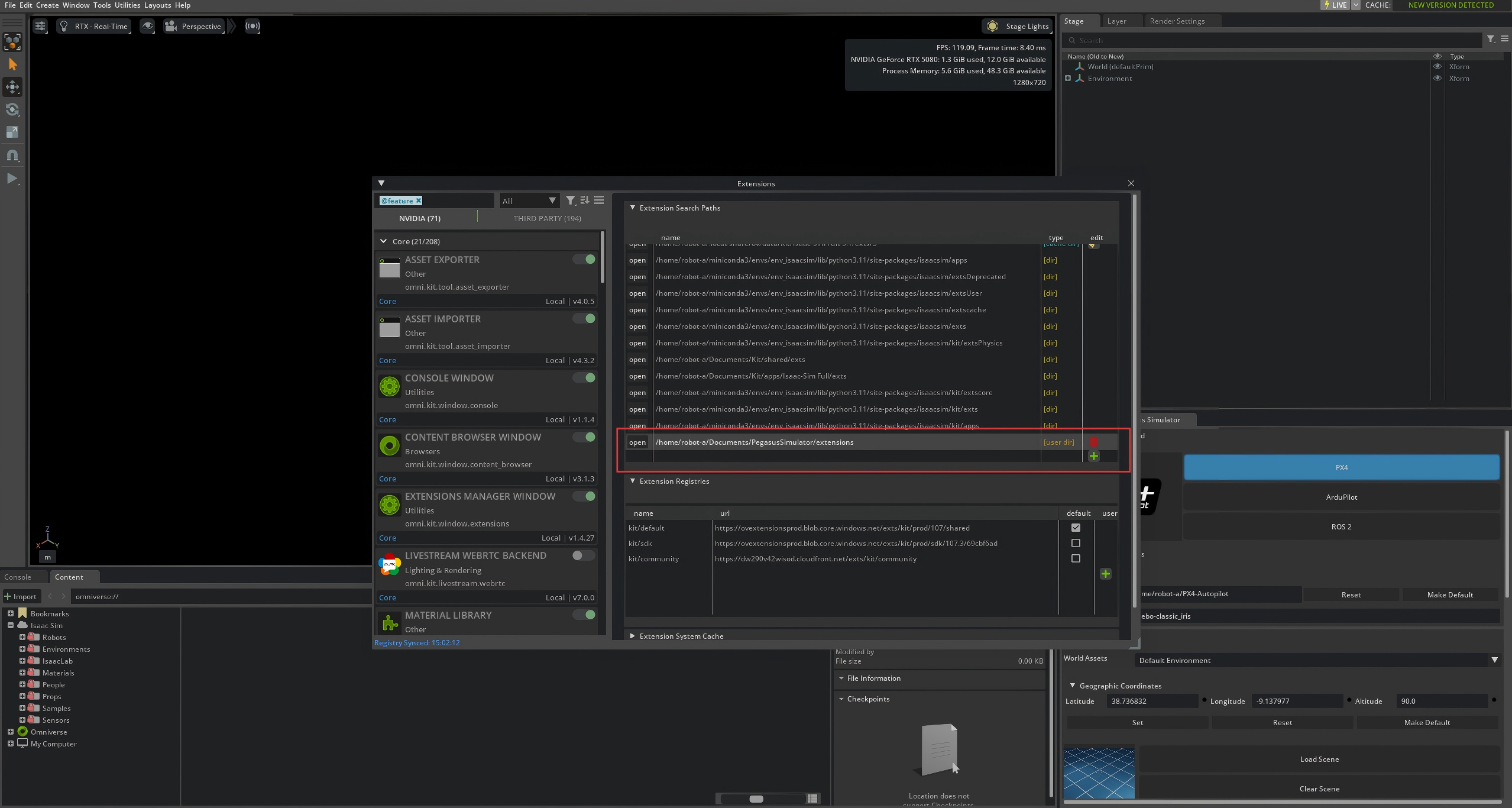Open the Extensions hamburger options menu

tap(599, 201)
